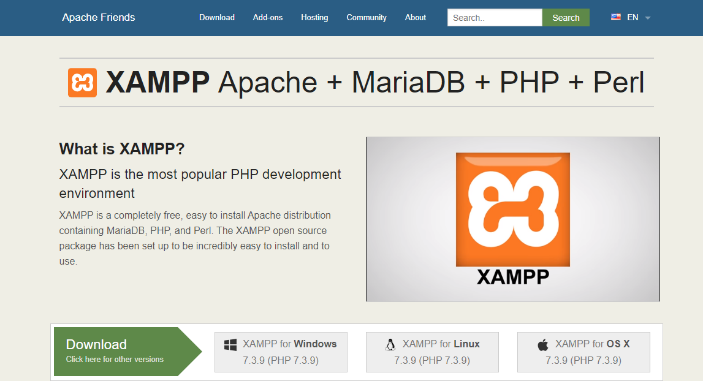
Task: Open the About menu item
Action: tap(415, 17)
